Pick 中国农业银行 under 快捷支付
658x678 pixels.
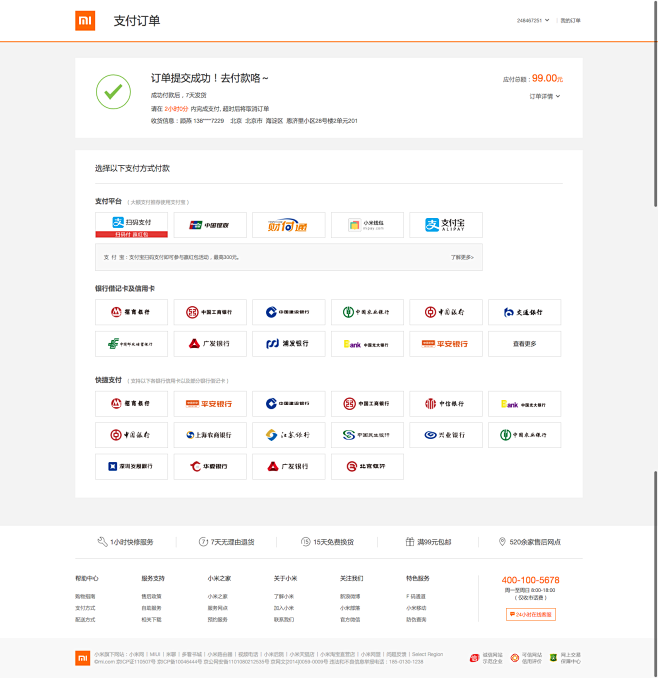coord(524,435)
